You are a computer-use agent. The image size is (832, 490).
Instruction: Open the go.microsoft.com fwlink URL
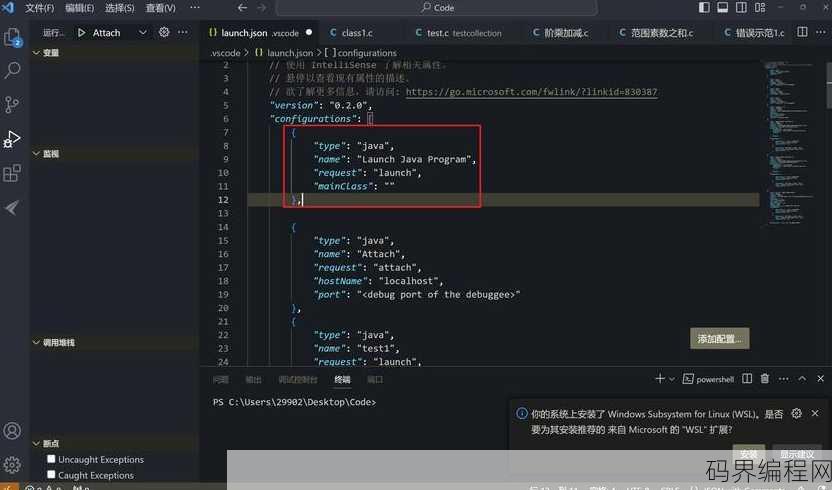531,92
